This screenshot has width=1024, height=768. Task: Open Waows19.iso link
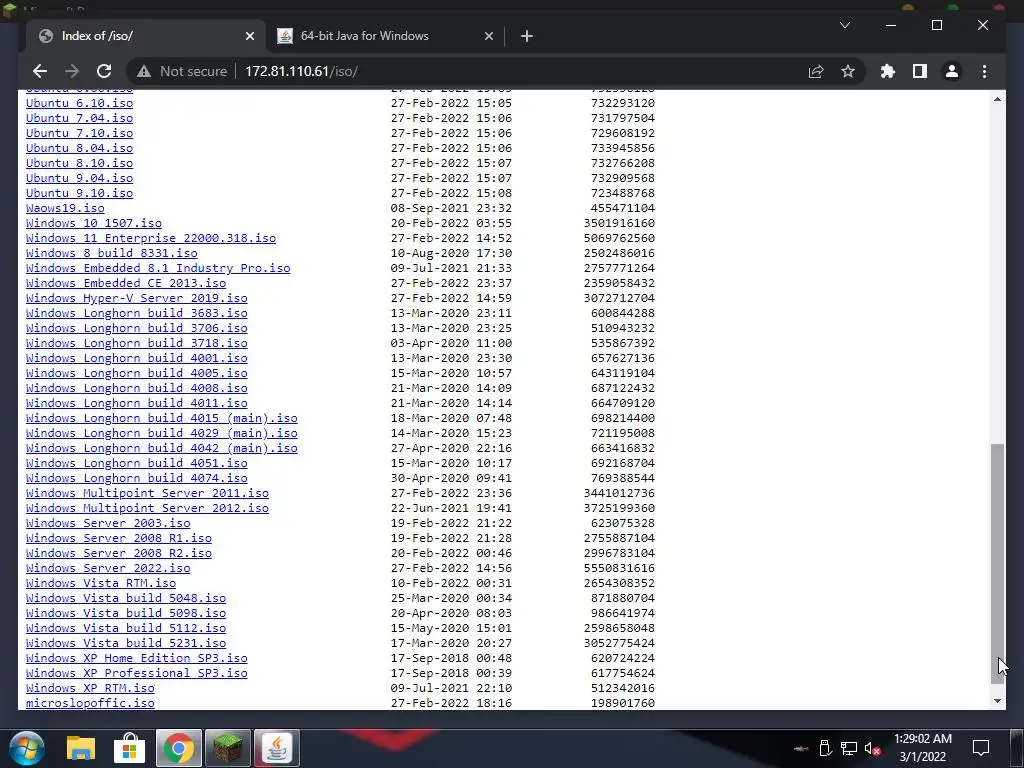pyautogui.click(x=65, y=208)
